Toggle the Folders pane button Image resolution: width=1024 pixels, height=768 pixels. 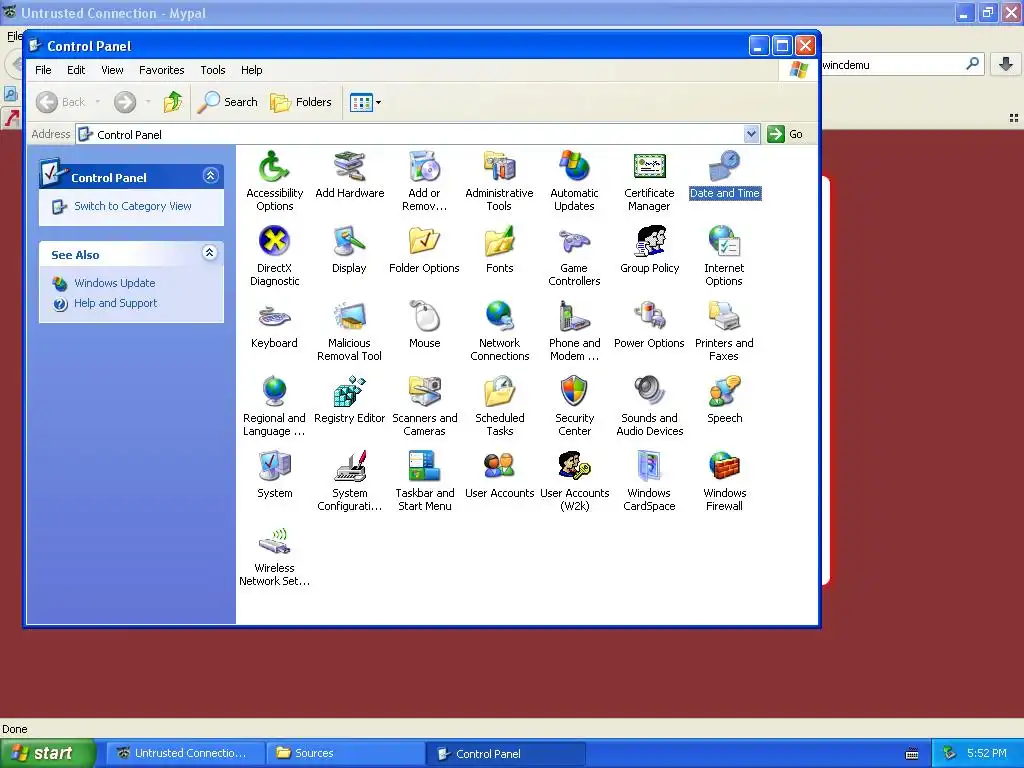(301, 102)
